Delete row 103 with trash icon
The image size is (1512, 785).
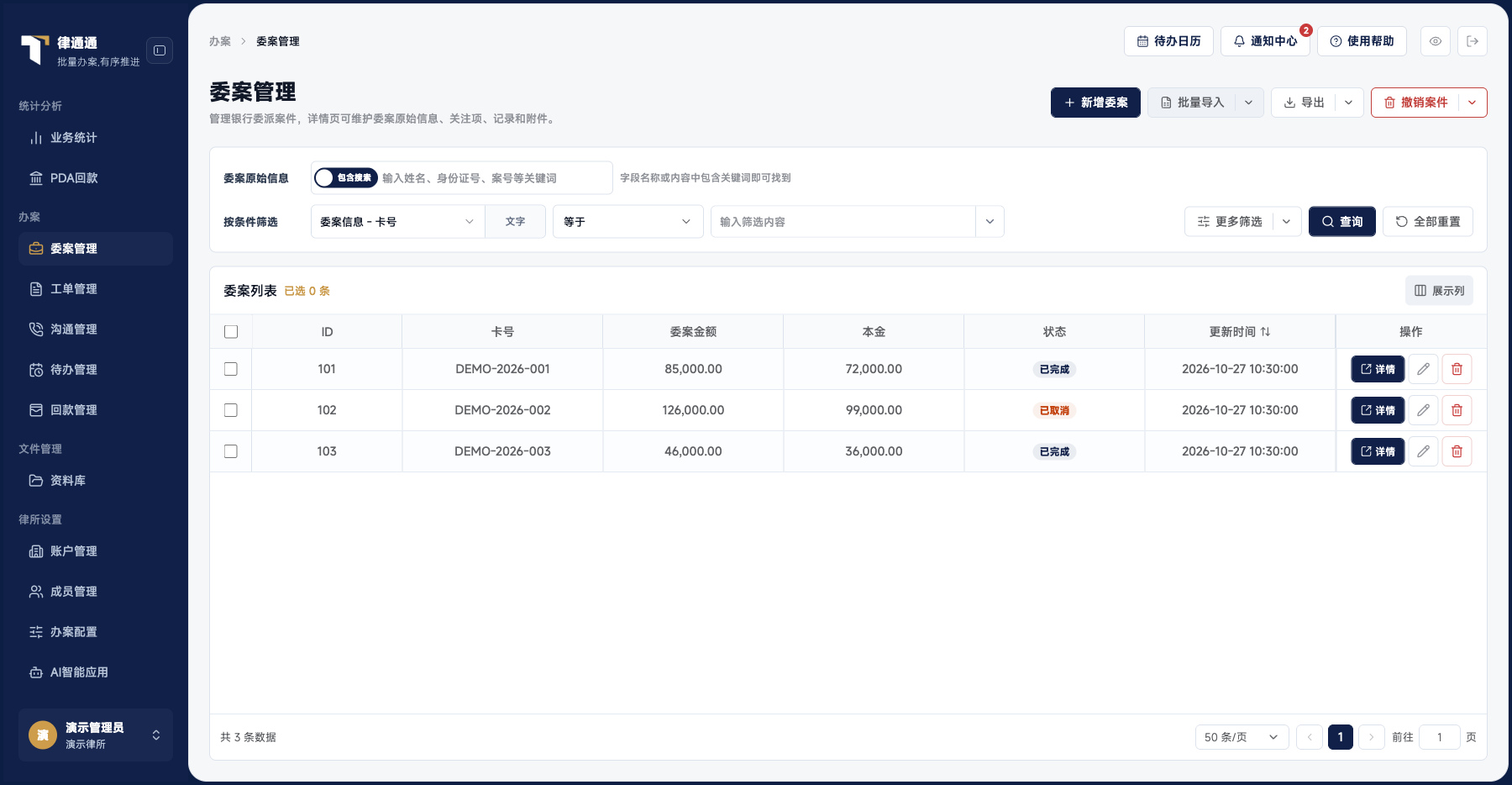tap(1457, 451)
